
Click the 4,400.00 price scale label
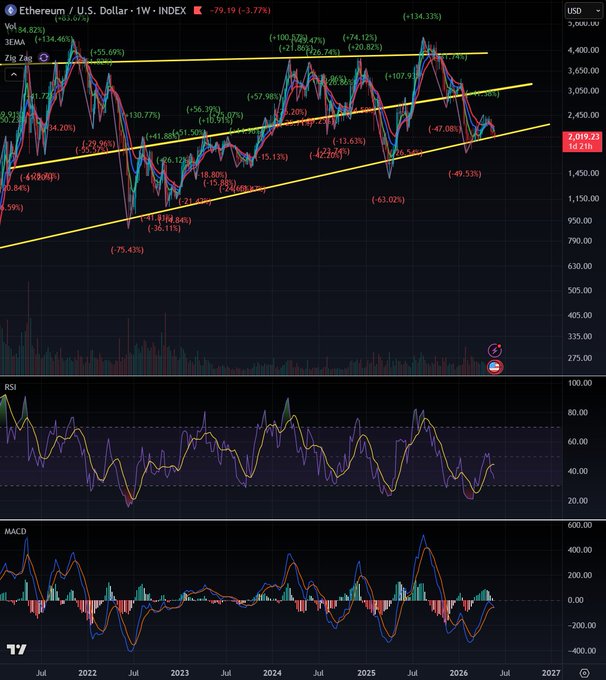(583, 50)
